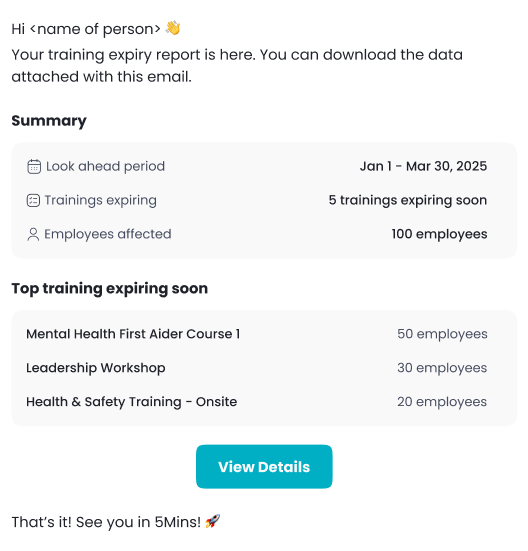The height and width of the screenshot is (551, 528).
Task: Click the Summary heading
Action: [49, 121]
